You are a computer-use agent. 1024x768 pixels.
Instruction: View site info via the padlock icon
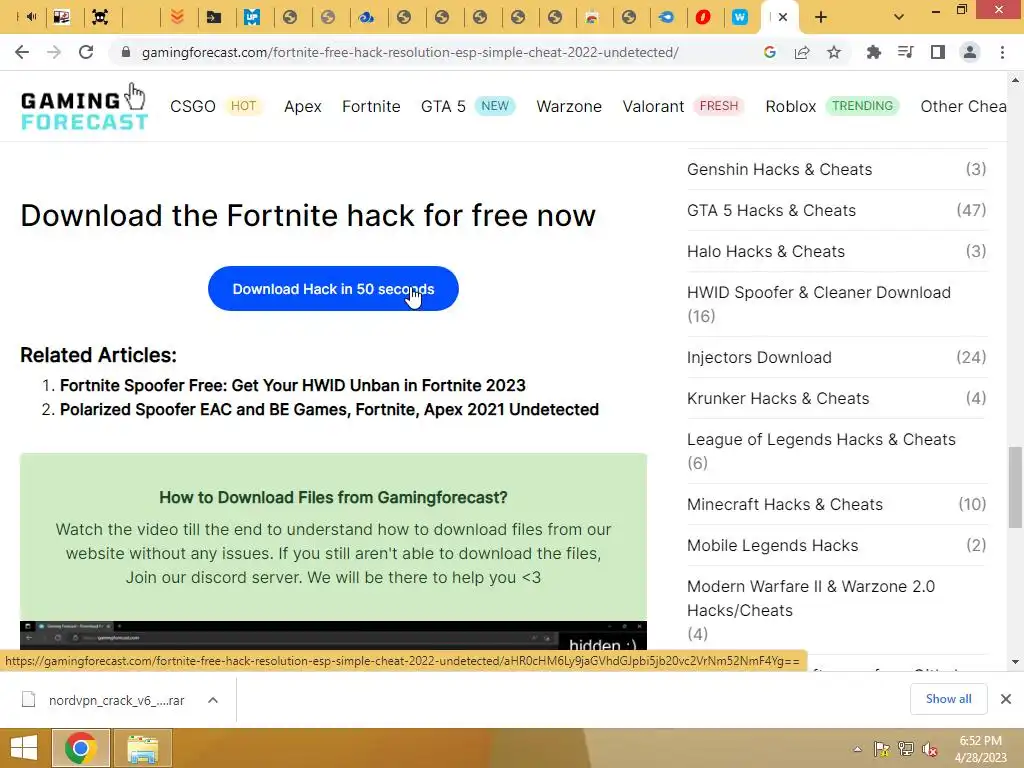(126, 52)
